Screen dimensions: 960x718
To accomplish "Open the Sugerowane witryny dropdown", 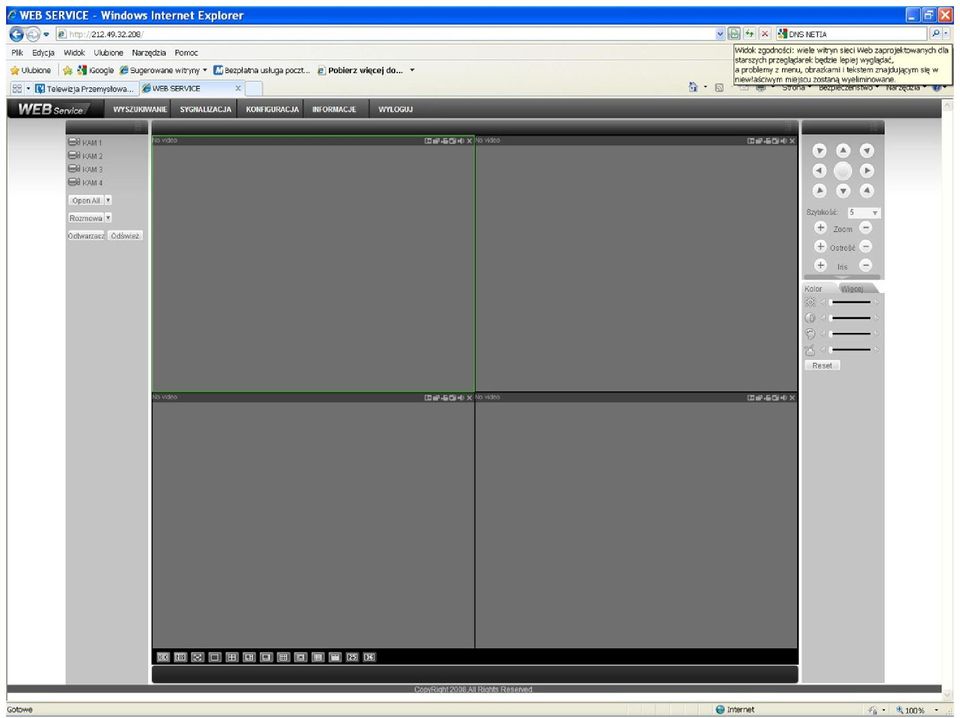I will pos(204,70).
